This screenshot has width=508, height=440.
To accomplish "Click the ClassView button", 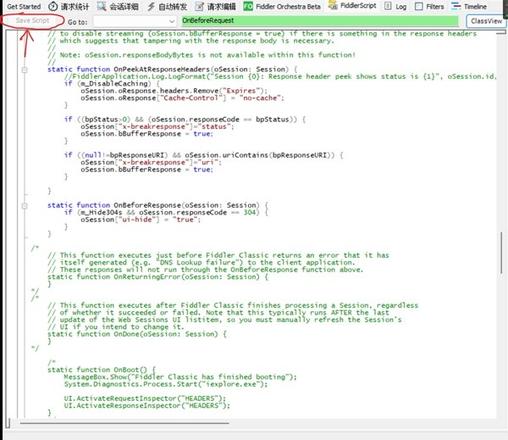I will click(486, 21).
